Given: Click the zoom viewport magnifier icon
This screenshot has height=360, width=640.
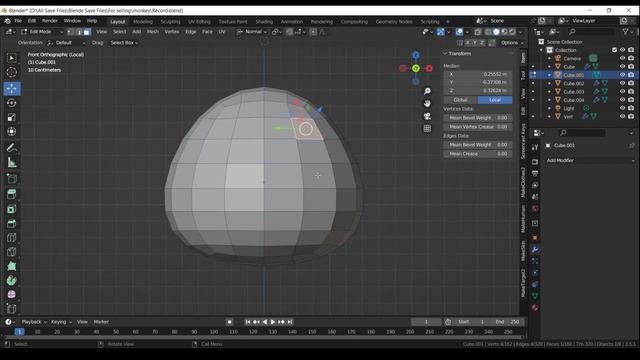Looking at the screenshot, I should point(427,91).
